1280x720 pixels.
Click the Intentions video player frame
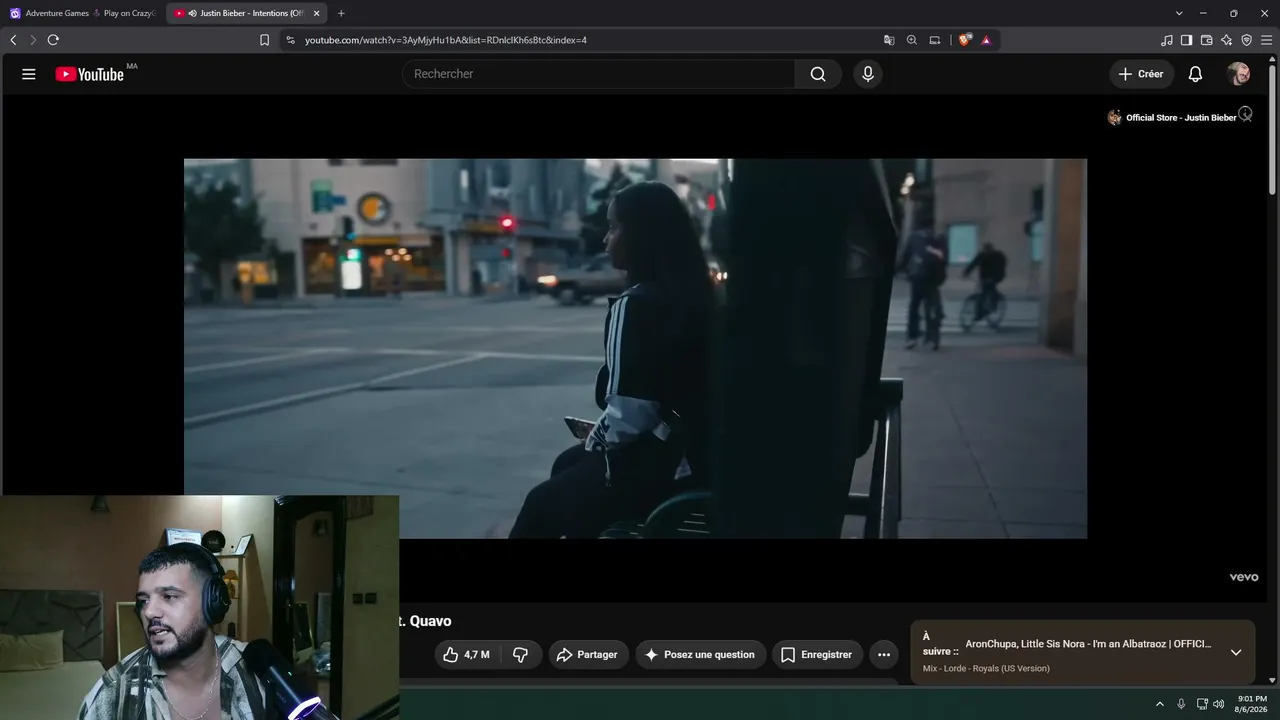[635, 348]
